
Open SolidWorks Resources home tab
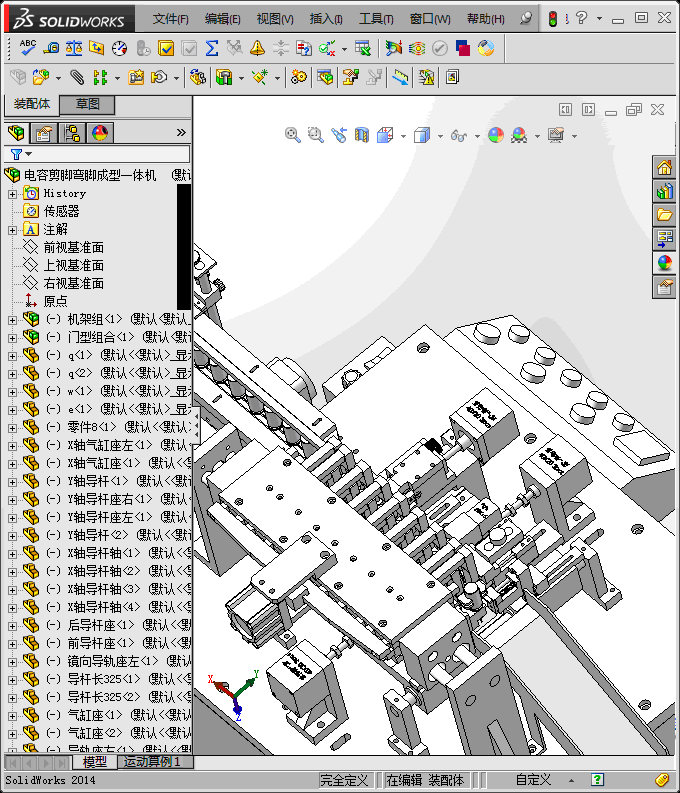coord(664,166)
